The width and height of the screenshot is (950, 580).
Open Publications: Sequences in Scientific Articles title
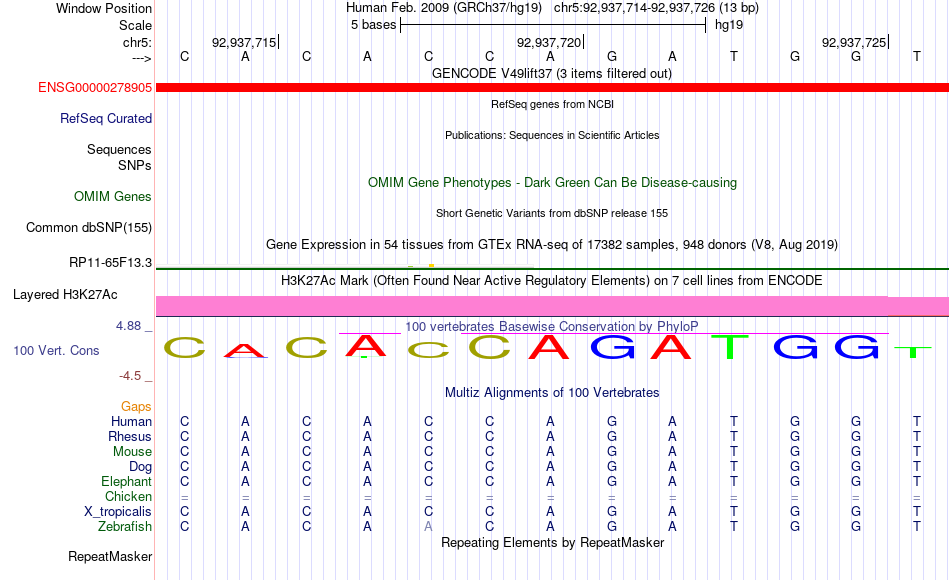(552, 135)
